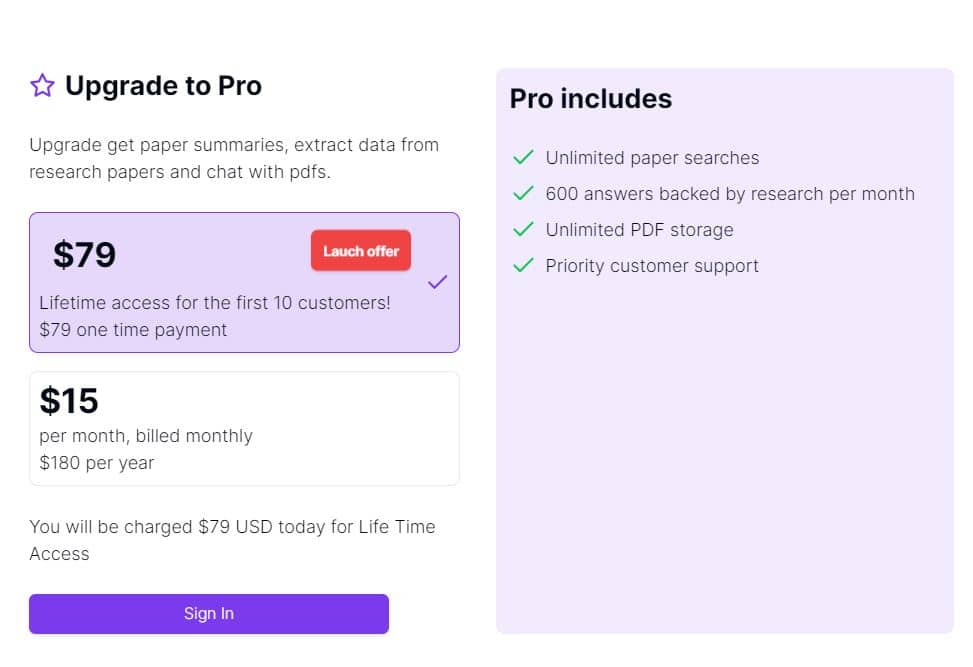This screenshot has height=667, width=973.
Task: Select the $15 monthly billing plan card
Action: click(x=244, y=428)
